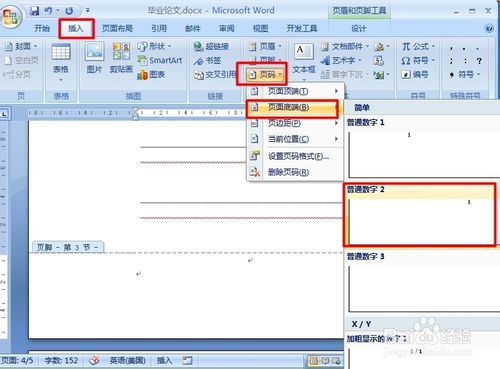
Task: Switch to the 设计 tab
Action: pos(359,28)
